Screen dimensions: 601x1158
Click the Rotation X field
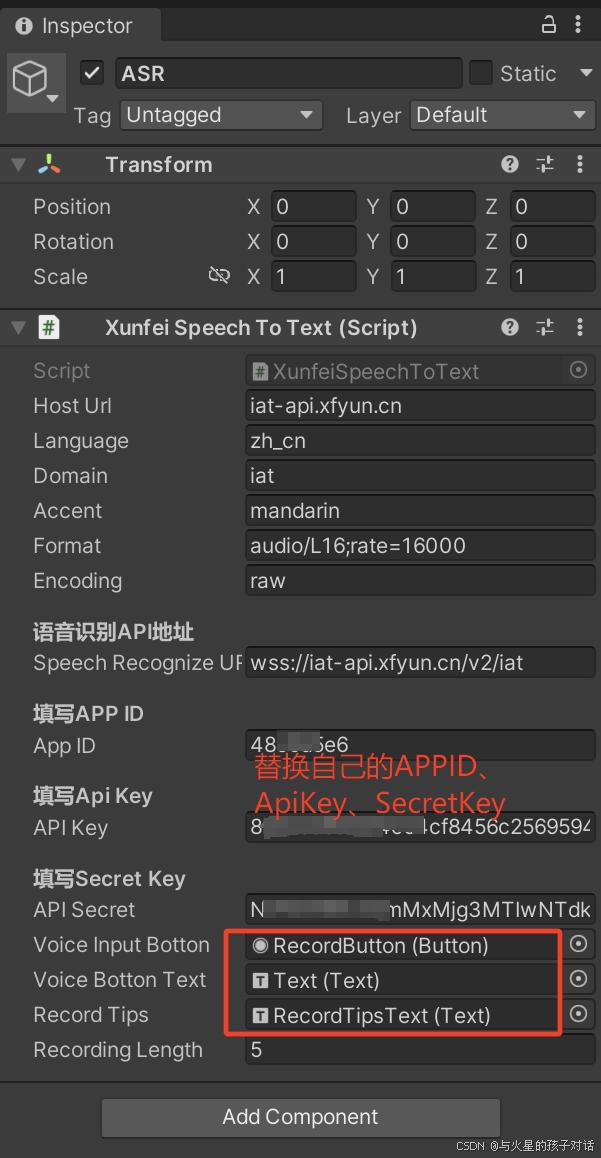[x=314, y=241]
